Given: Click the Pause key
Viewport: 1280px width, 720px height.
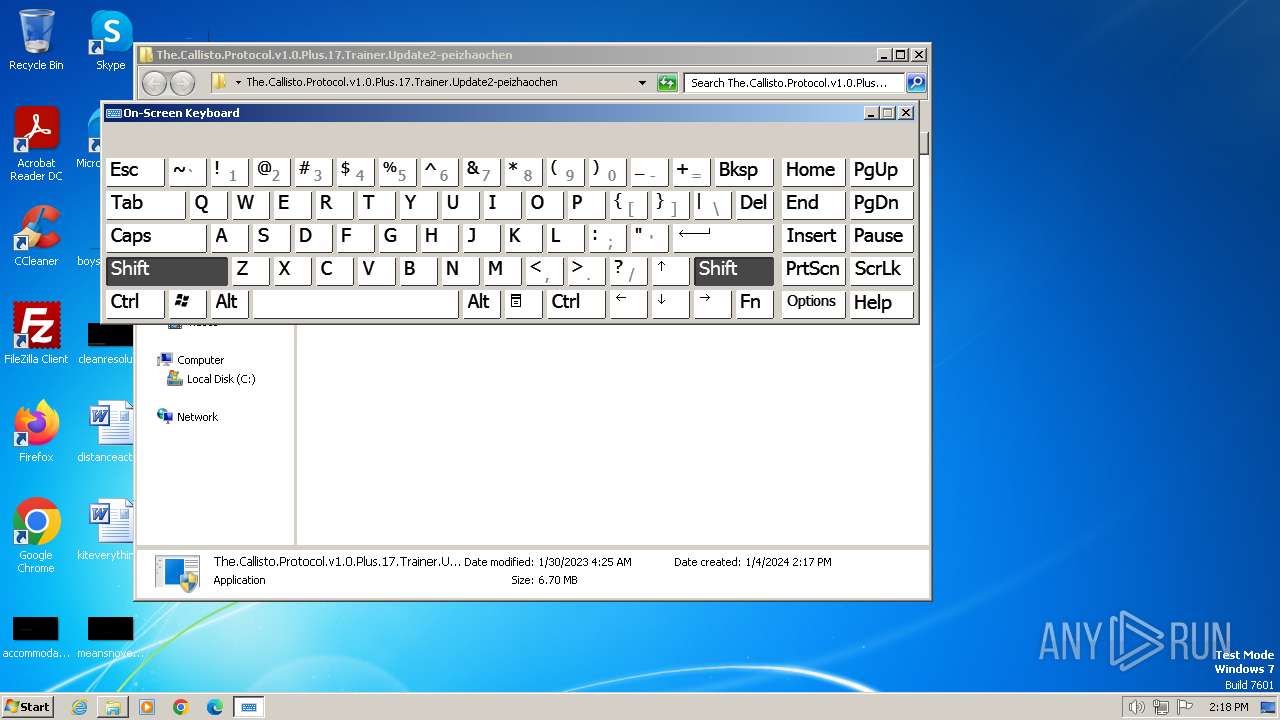Looking at the screenshot, I should click(881, 236).
